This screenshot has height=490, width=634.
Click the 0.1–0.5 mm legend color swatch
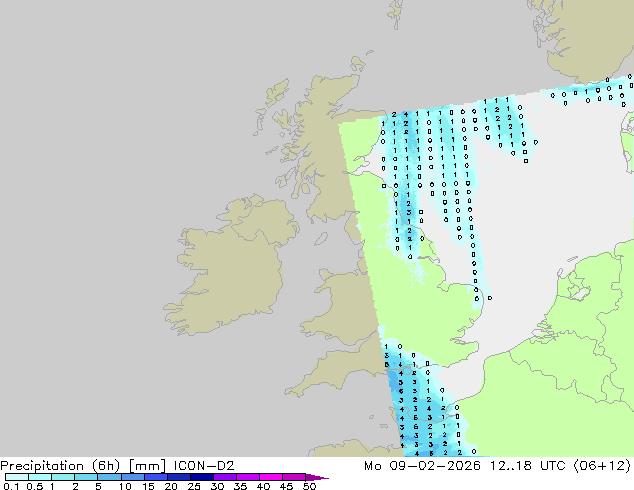17,477
